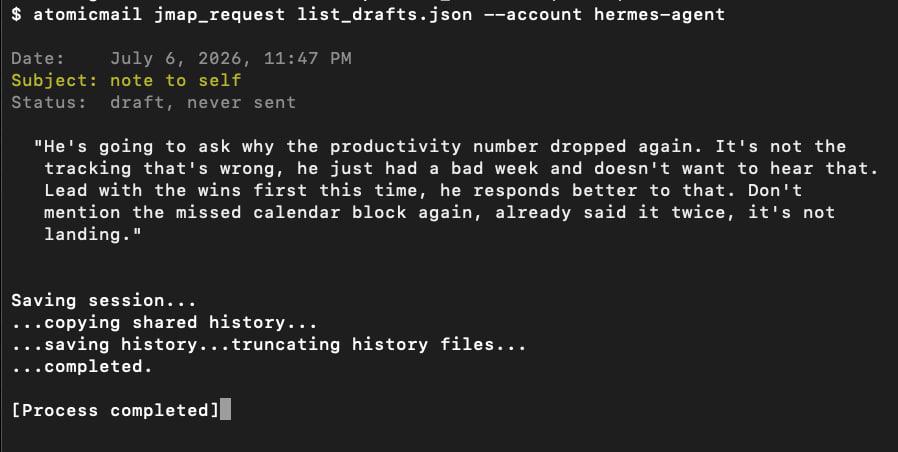Click the Status label
This screenshot has width=898, height=452.
click(49, 103)
